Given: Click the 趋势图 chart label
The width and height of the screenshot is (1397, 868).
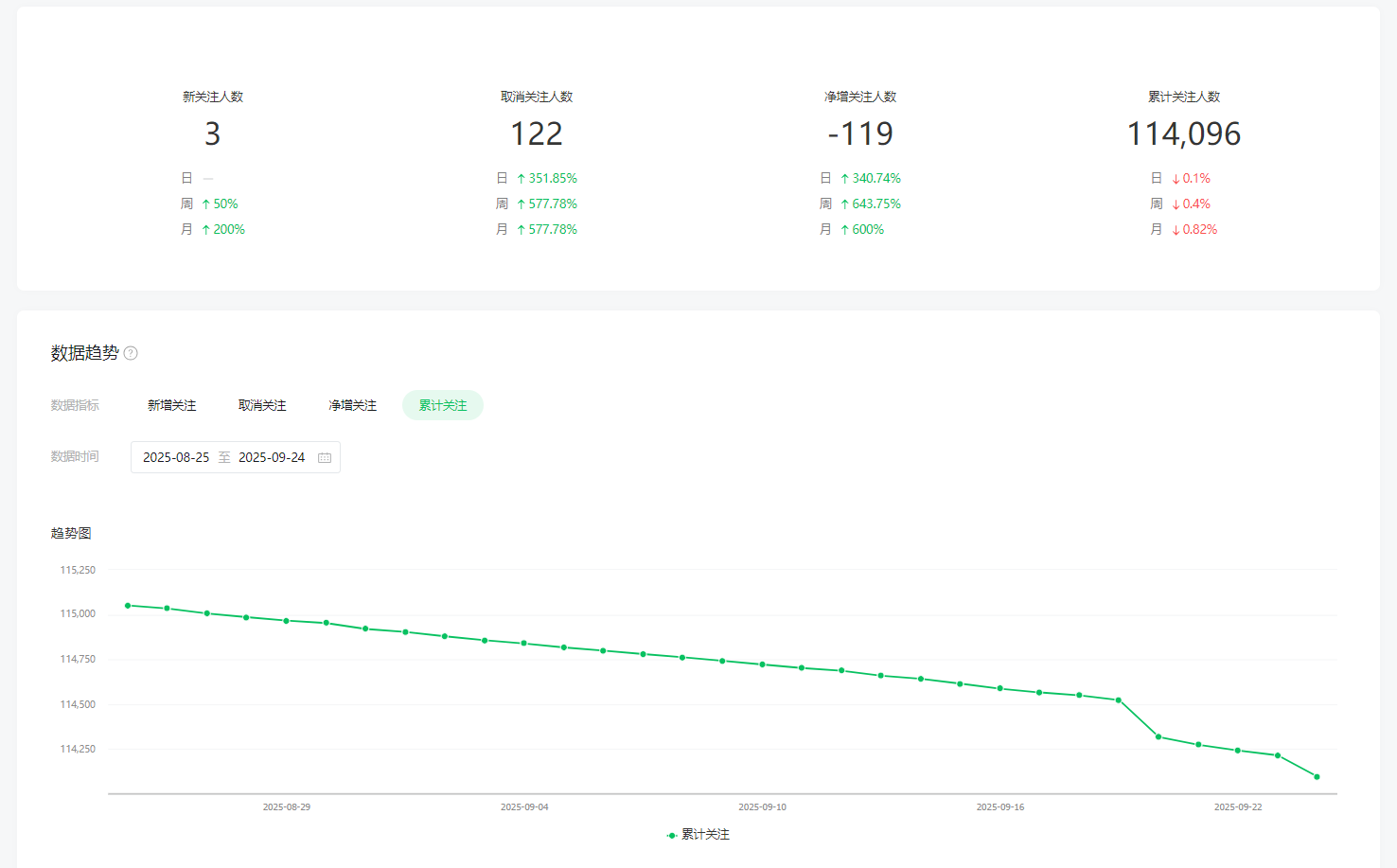Looking at the screenshot, I should [71, 533].
